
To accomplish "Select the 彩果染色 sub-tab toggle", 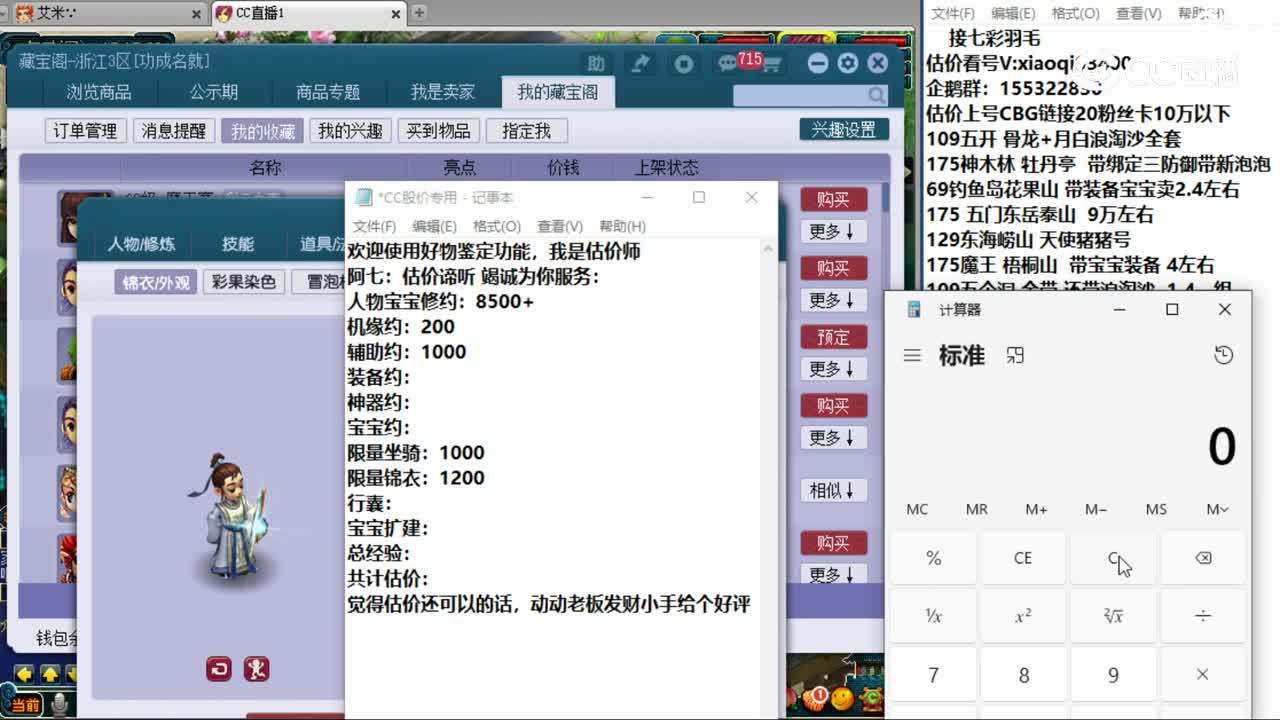I will pos(244,282).
